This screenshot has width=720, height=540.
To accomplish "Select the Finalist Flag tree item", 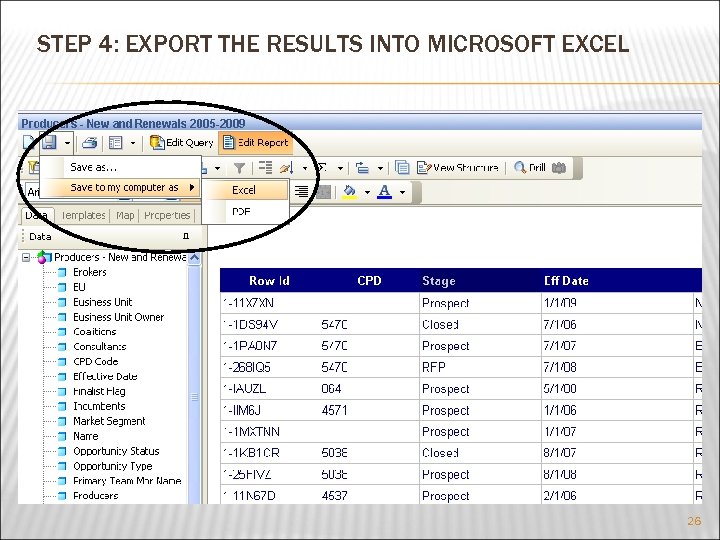I will tap(99, 391).
